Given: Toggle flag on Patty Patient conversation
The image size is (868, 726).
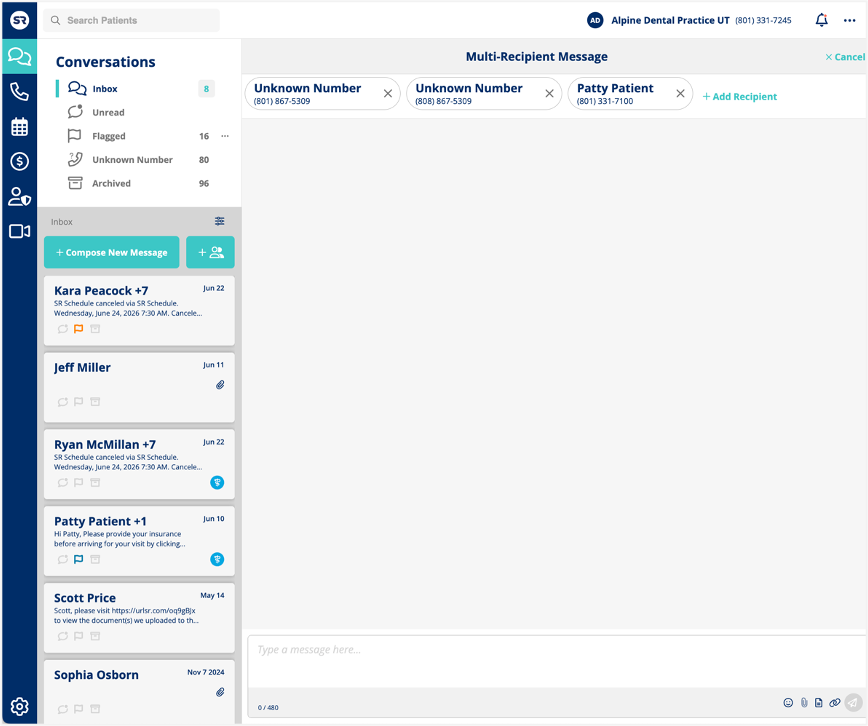Looking at the screenshot, I should [x=79, y=559].
